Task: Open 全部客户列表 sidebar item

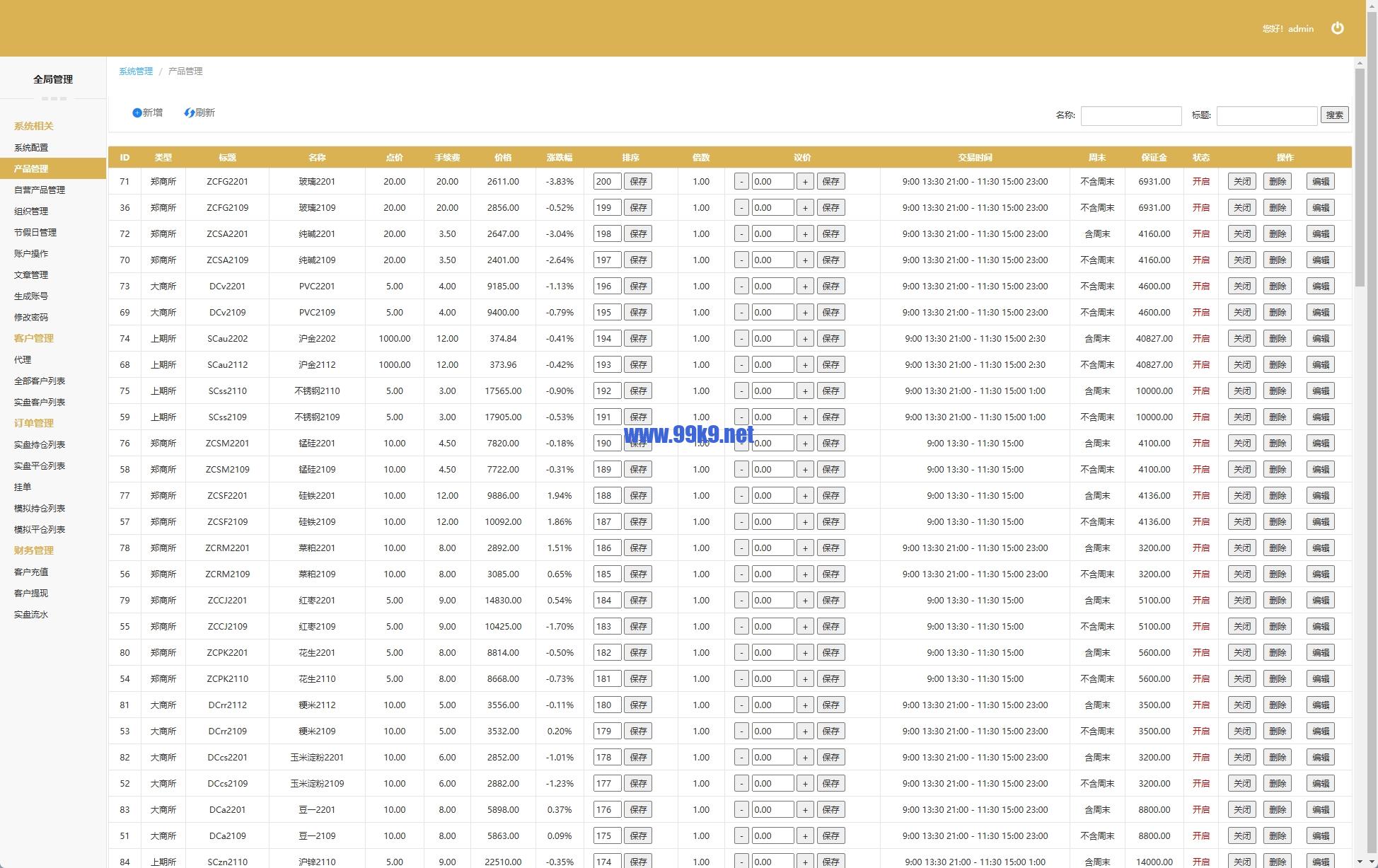Action: [x=40, y=381]
